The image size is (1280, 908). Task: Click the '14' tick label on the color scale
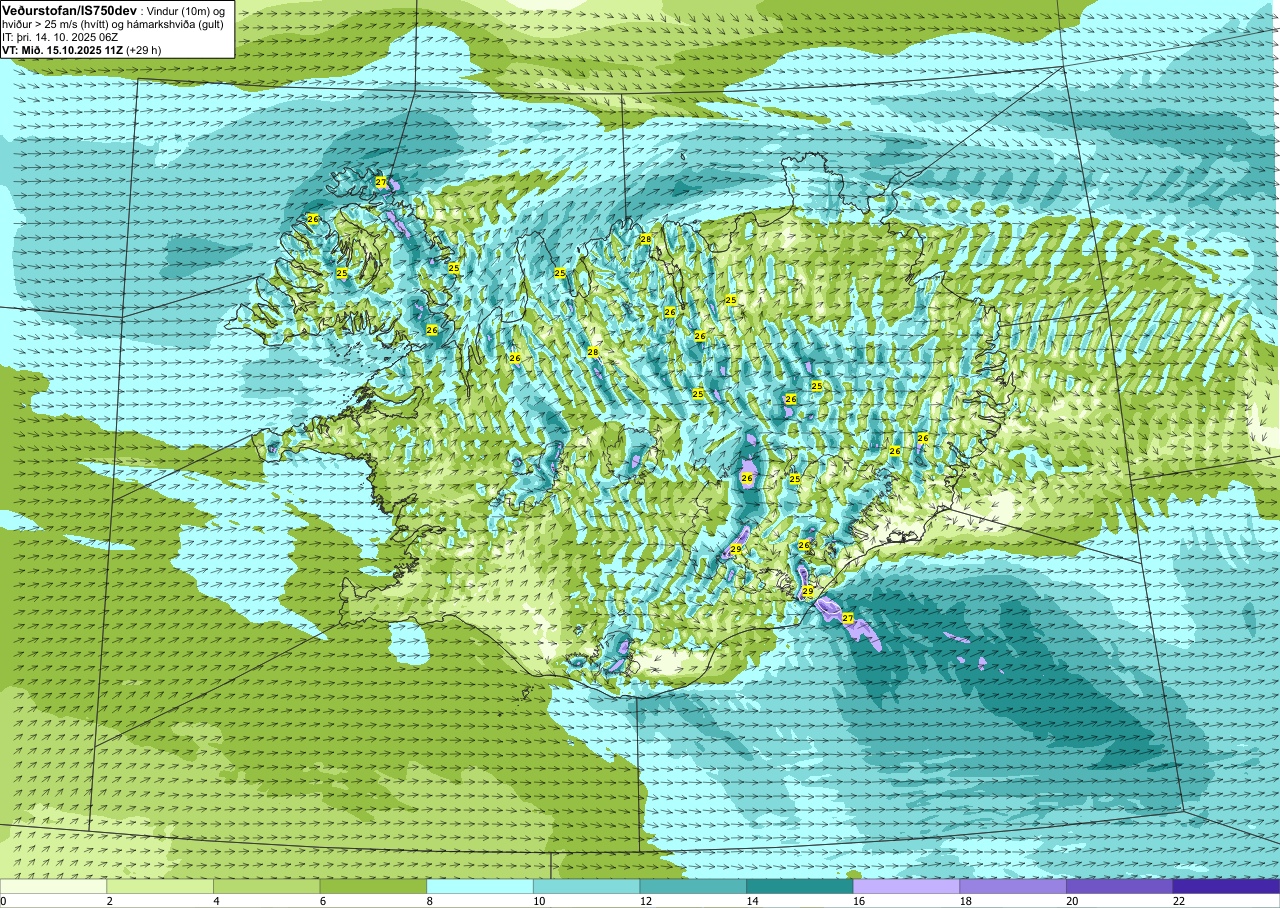(x=752, y=901)
